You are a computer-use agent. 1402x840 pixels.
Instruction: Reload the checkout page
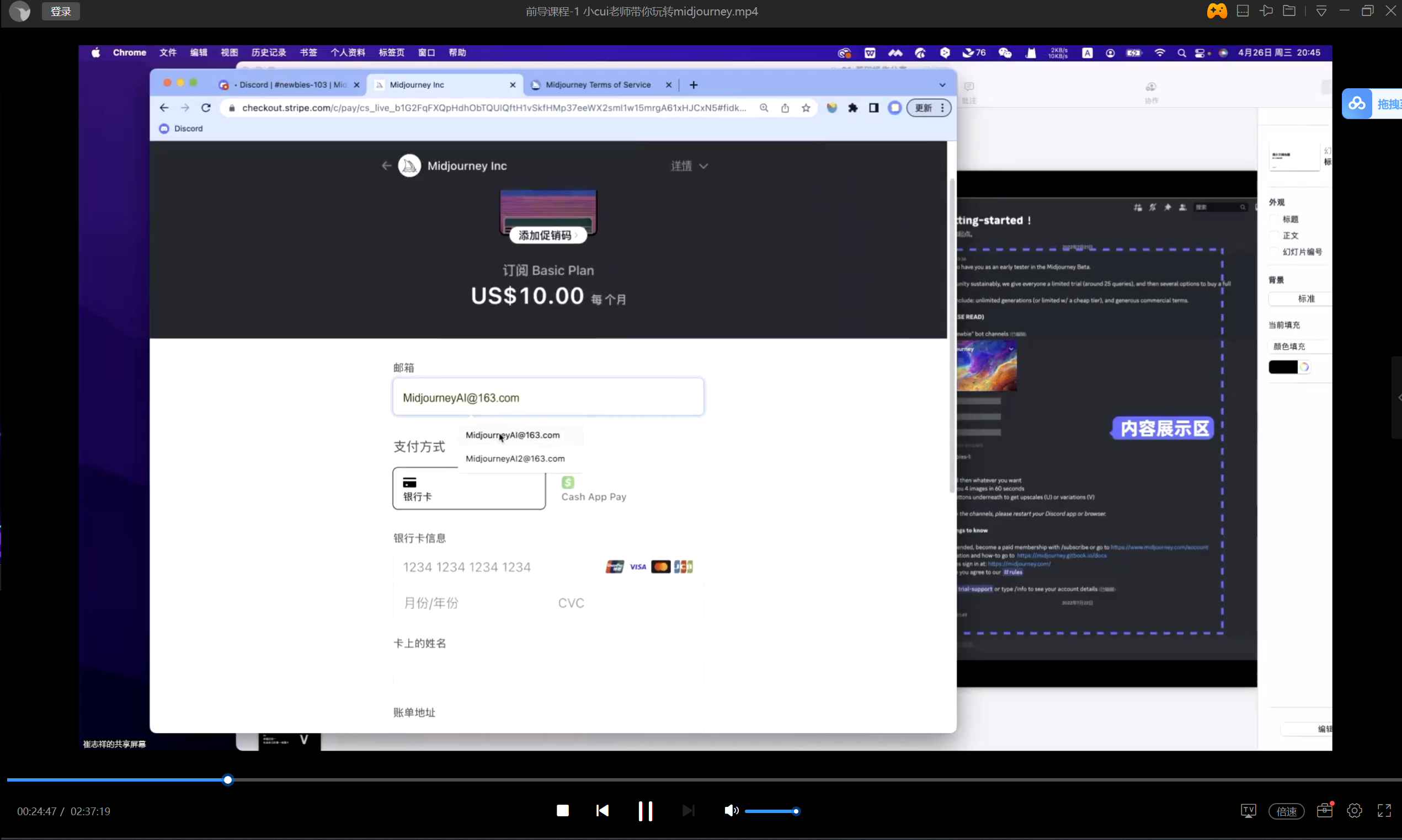pyautogui.click(x=206, y=108)
